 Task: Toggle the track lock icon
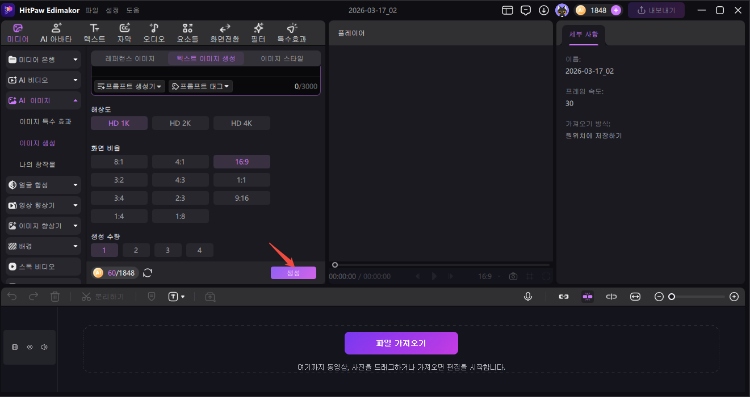pyautogui.click(x=15, y=347)
